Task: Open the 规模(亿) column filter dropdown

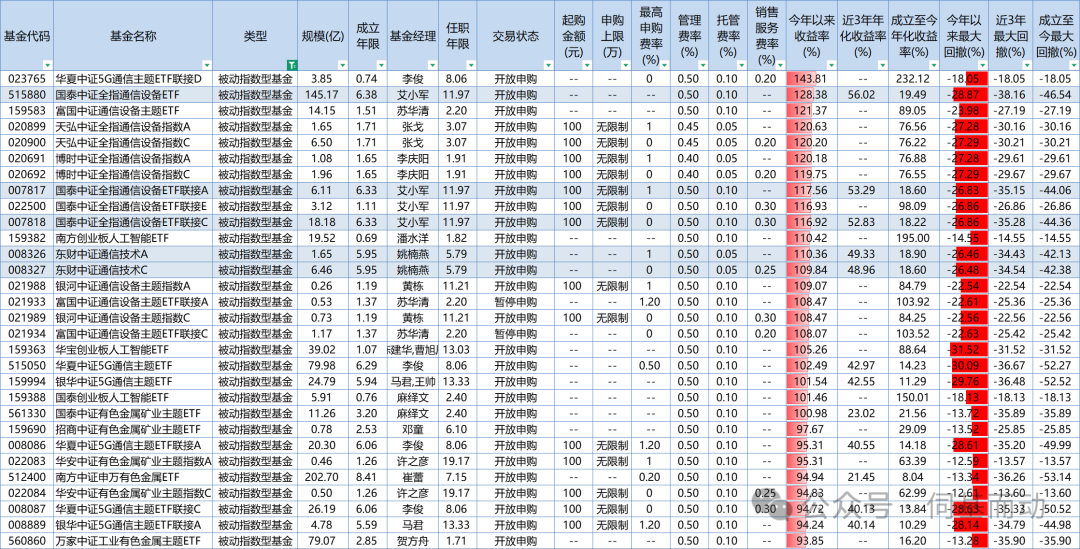Action: click(x=340, y=65)
